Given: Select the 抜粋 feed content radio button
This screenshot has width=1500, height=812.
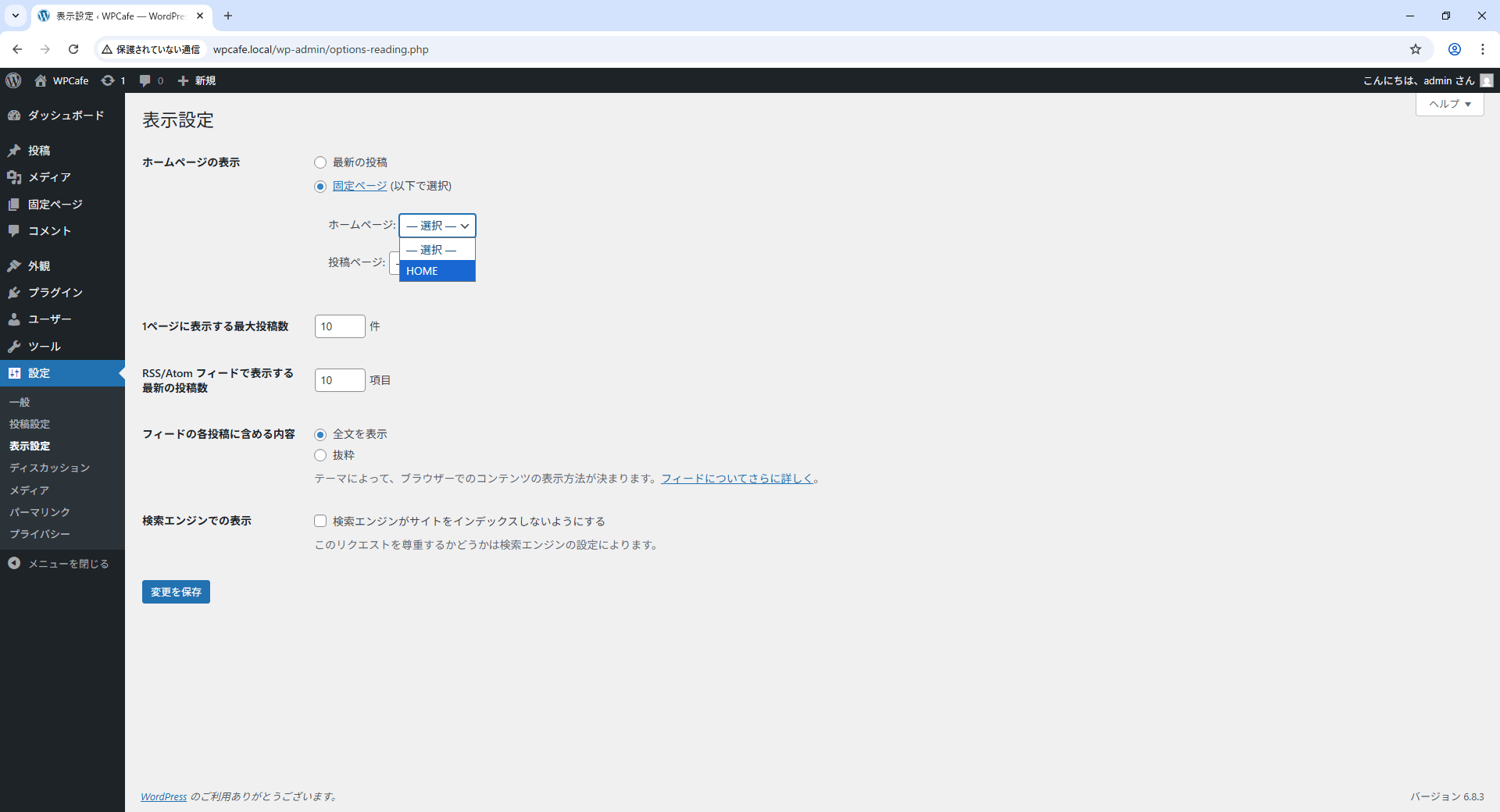Looking at the screenshot, I should click(x=320, y=455).
